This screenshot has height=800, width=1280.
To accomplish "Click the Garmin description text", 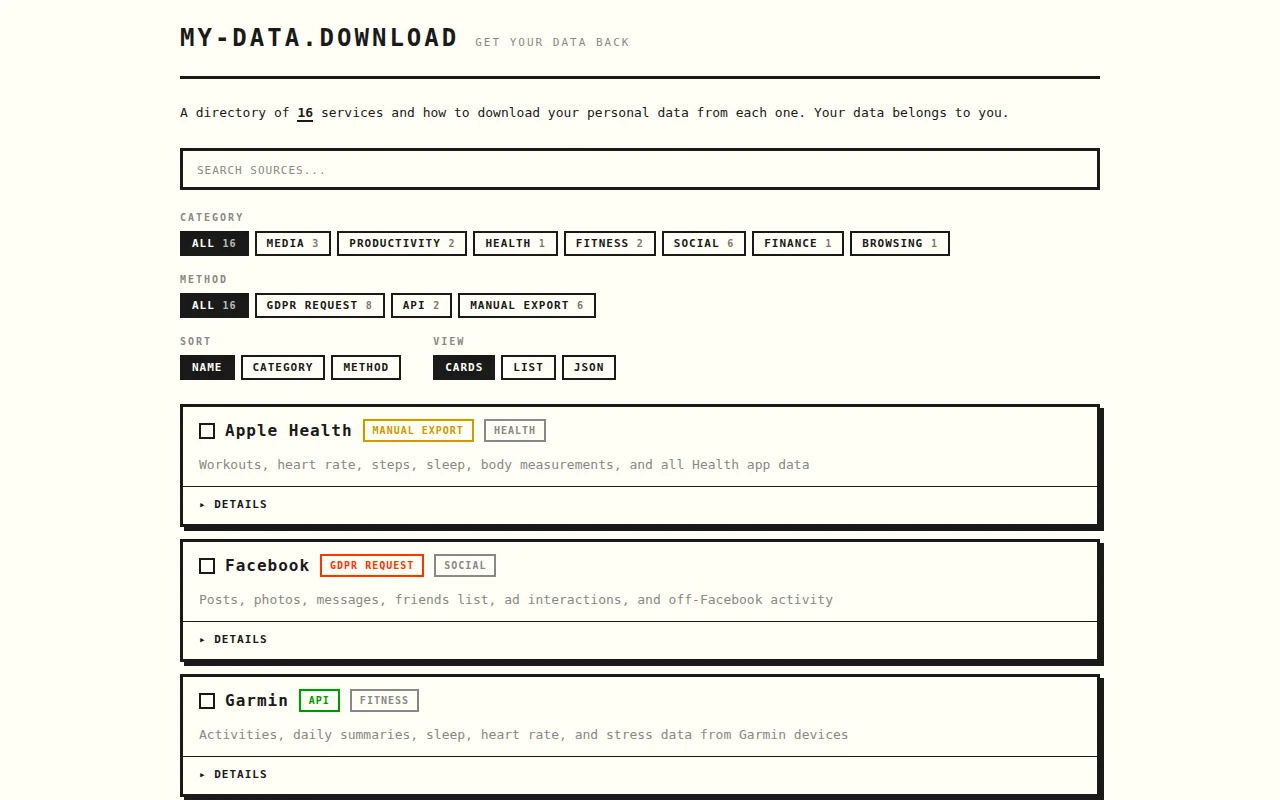I will pyautogui.click(x=523, y=735).
